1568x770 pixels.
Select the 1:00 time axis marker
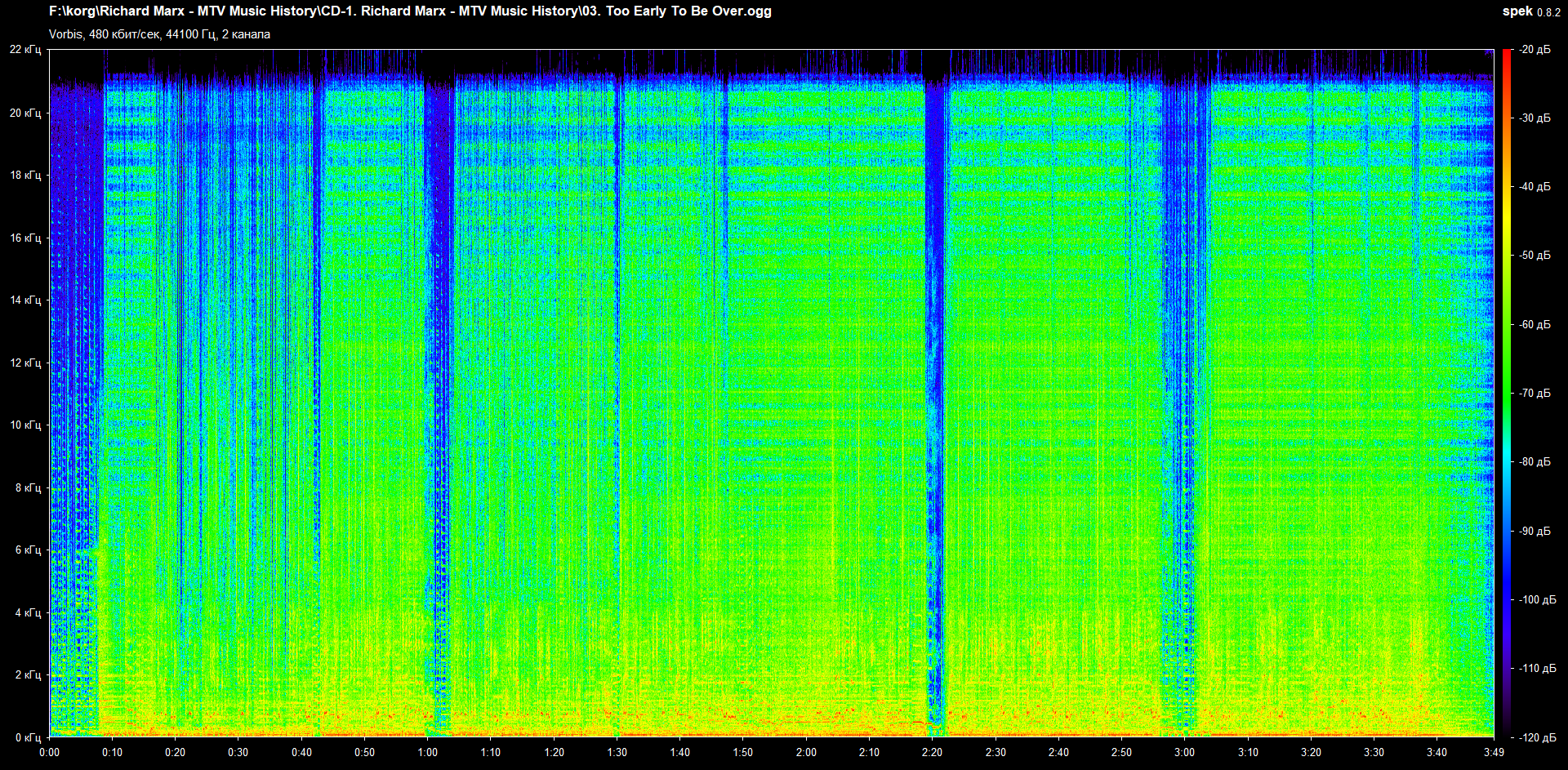point(428,752)
